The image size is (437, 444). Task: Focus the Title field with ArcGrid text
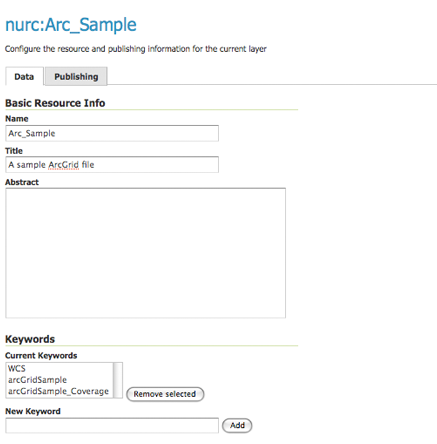pyautogui.click(x=112, y=165)
